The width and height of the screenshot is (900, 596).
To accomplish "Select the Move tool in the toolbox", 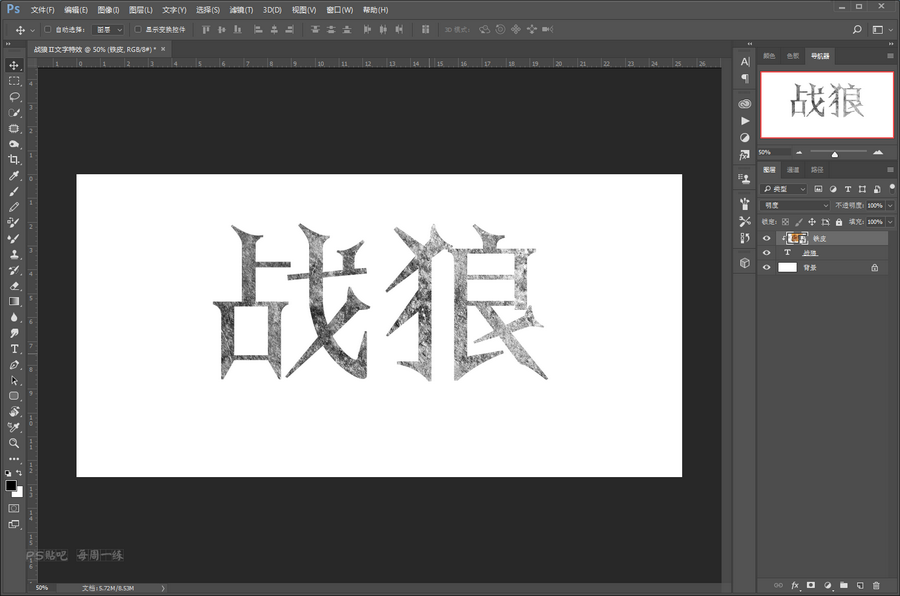I will [x=14, y=65].
